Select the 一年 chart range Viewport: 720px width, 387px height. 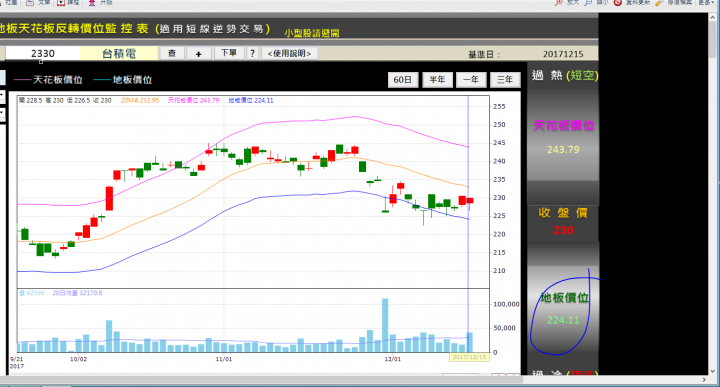471,80
